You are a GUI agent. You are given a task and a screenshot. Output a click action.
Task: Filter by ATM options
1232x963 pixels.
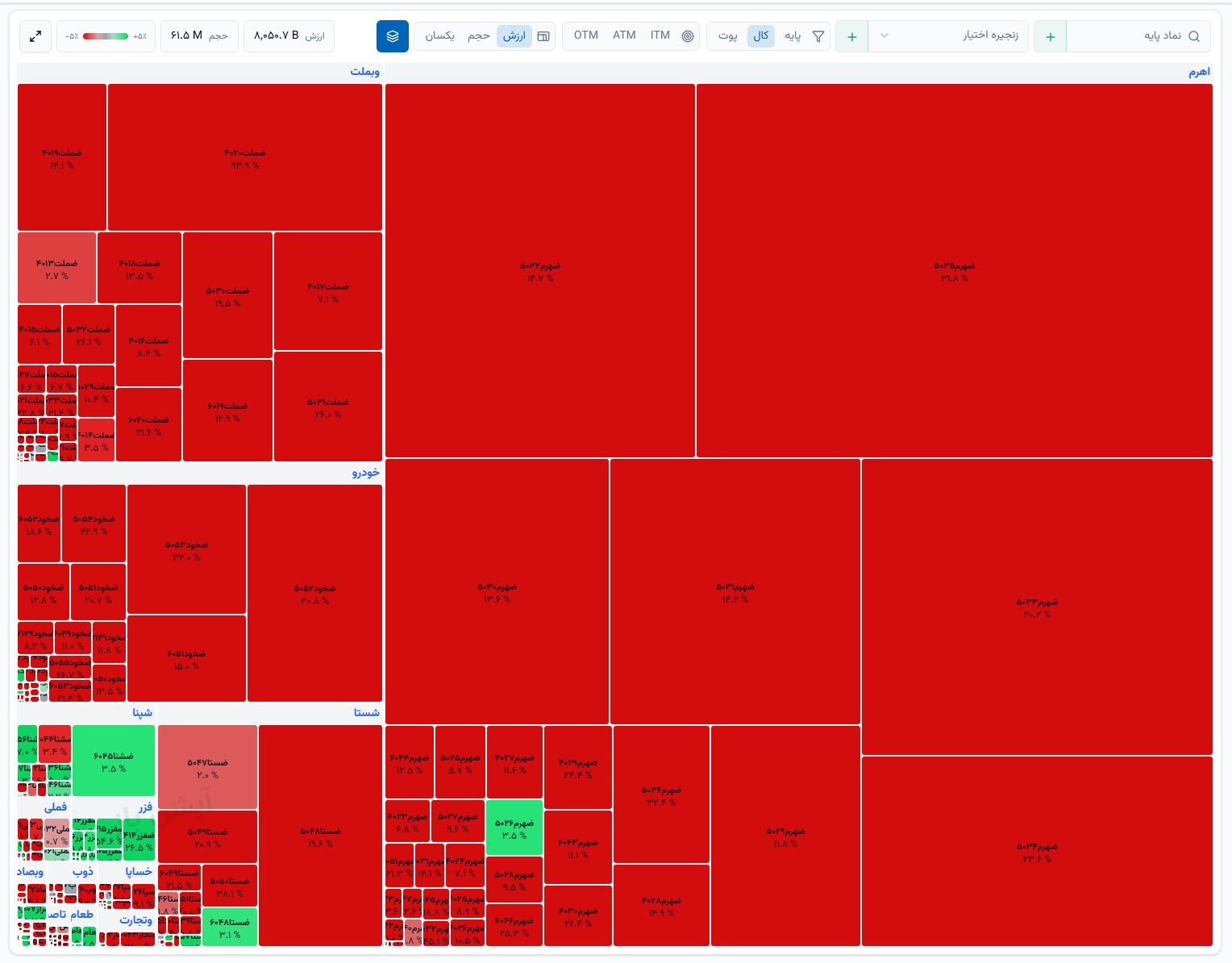(x=624, y=35)
